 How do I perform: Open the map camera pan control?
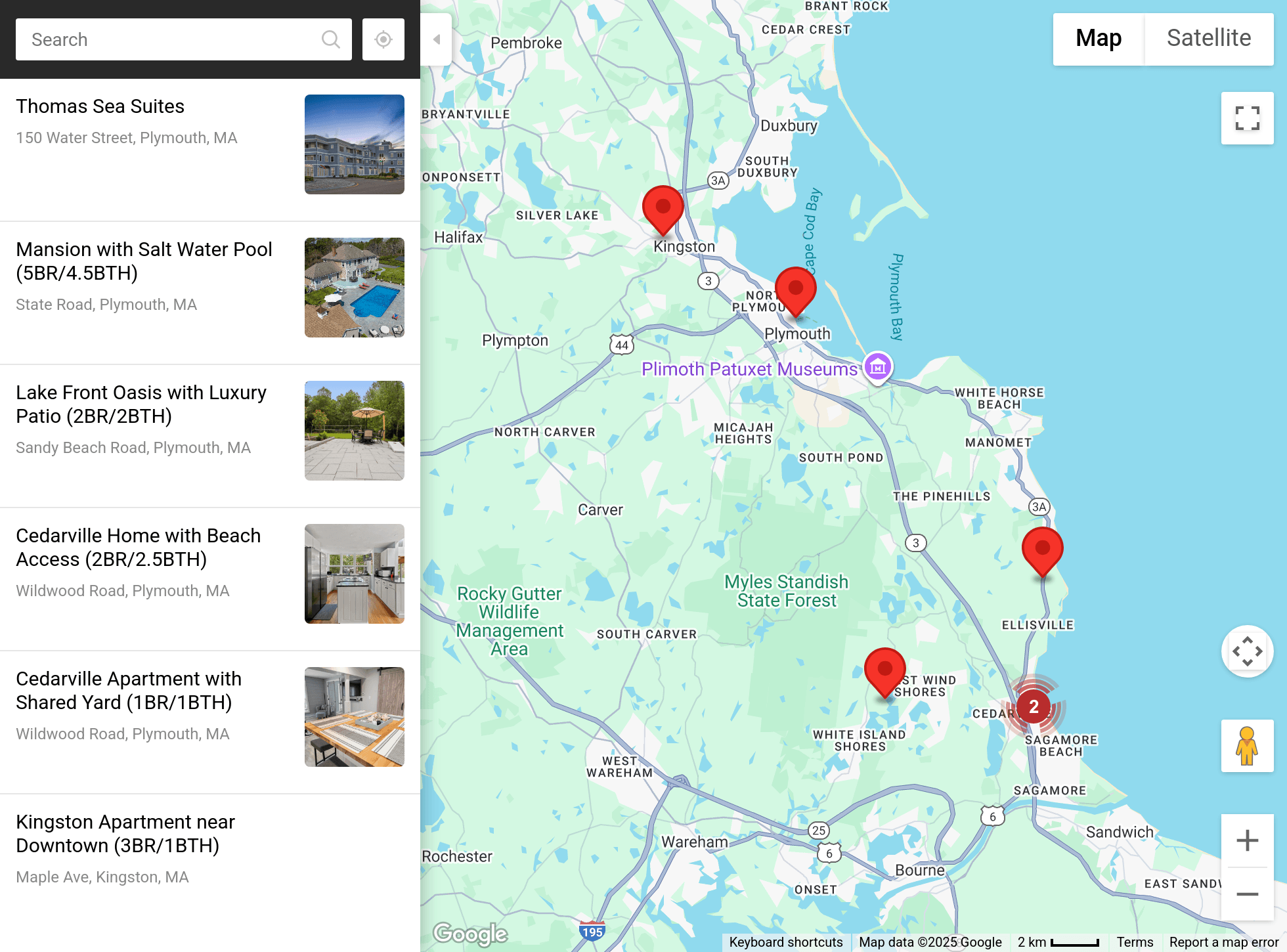1248,651
